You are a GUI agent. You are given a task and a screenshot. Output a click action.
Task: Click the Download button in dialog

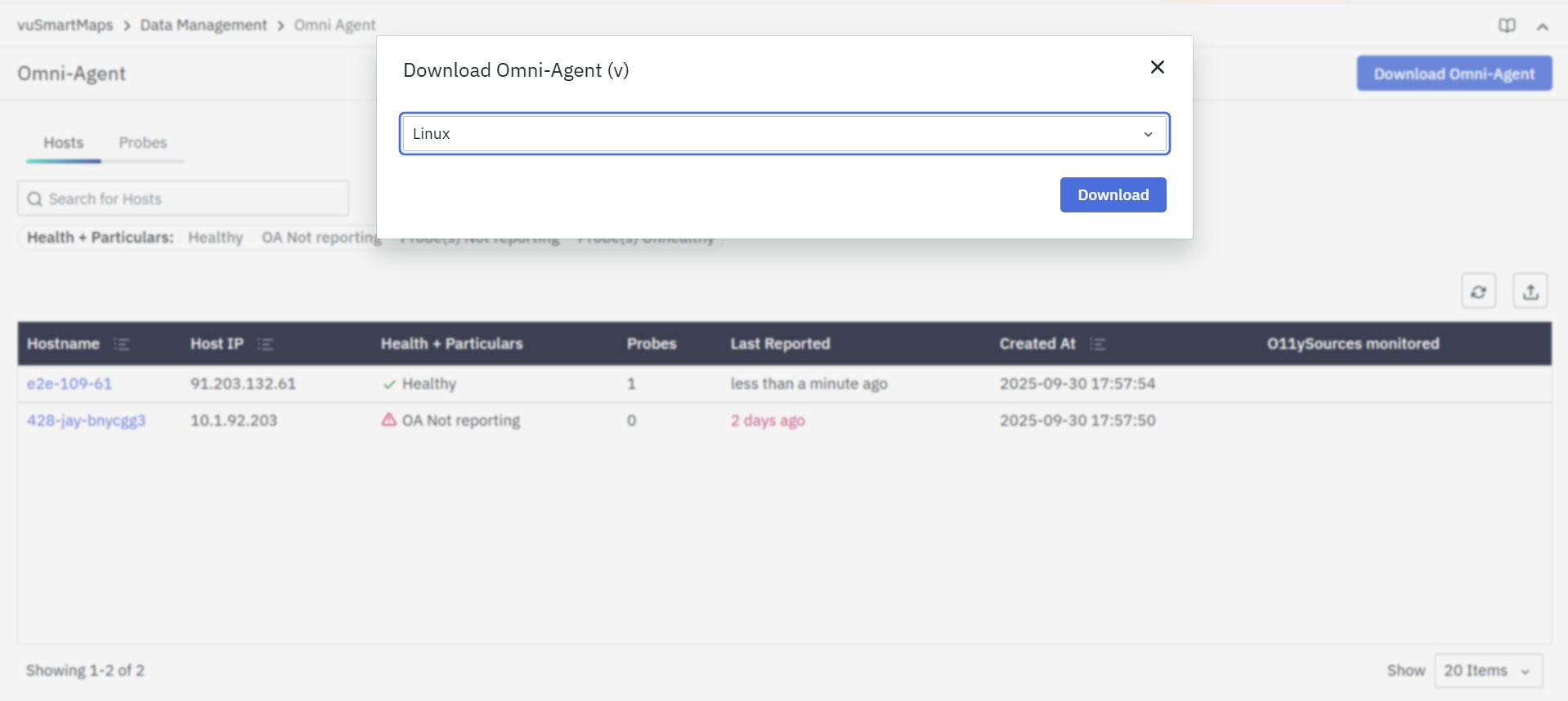tap(1113, 195)
